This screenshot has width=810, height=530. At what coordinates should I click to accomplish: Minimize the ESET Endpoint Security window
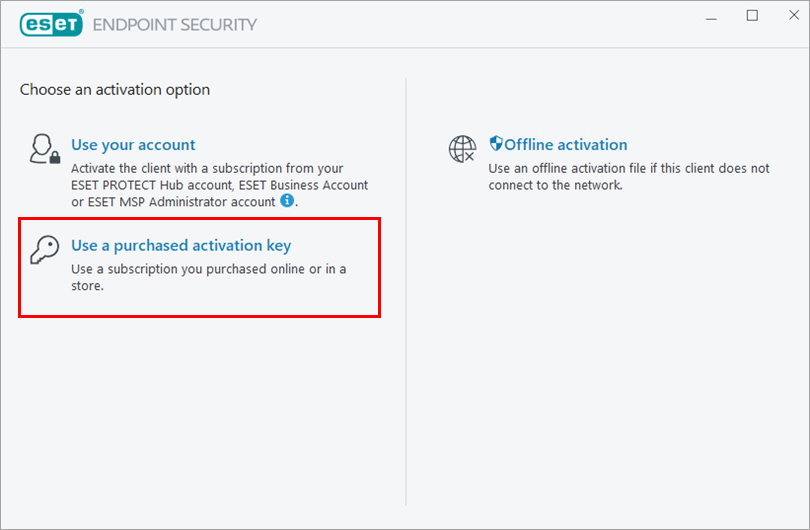point(711,16)
